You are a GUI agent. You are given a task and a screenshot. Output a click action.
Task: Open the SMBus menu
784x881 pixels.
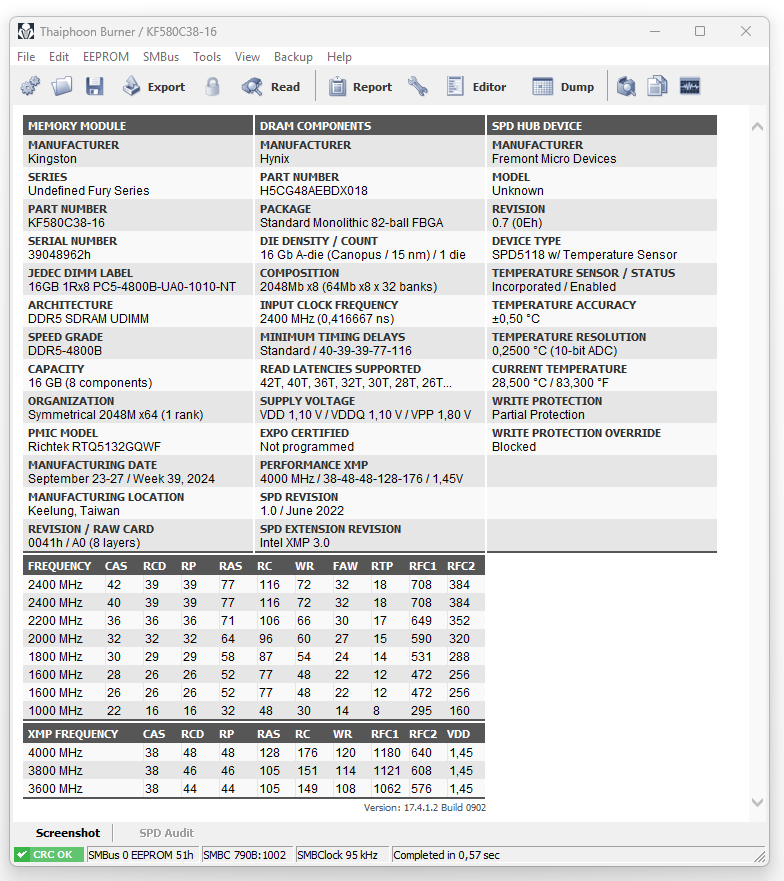point(161,57)
